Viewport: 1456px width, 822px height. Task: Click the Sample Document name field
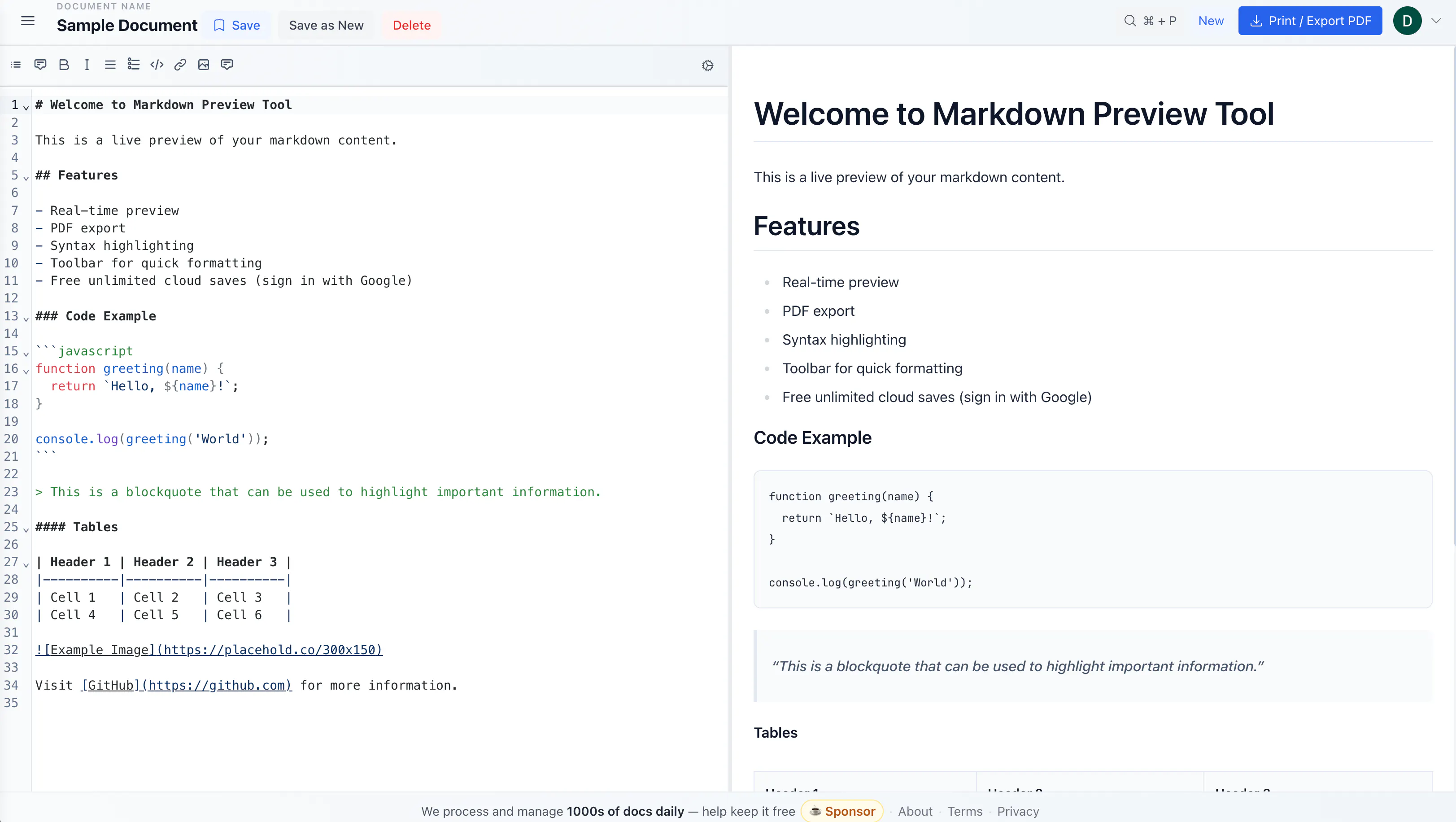127,26
